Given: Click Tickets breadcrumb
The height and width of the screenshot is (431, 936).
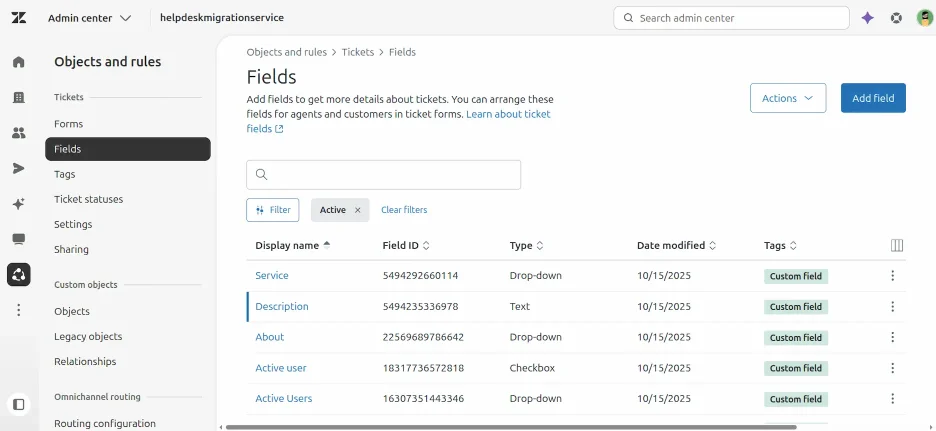Looking at the screenshot, I should click(x=358, y=52).
